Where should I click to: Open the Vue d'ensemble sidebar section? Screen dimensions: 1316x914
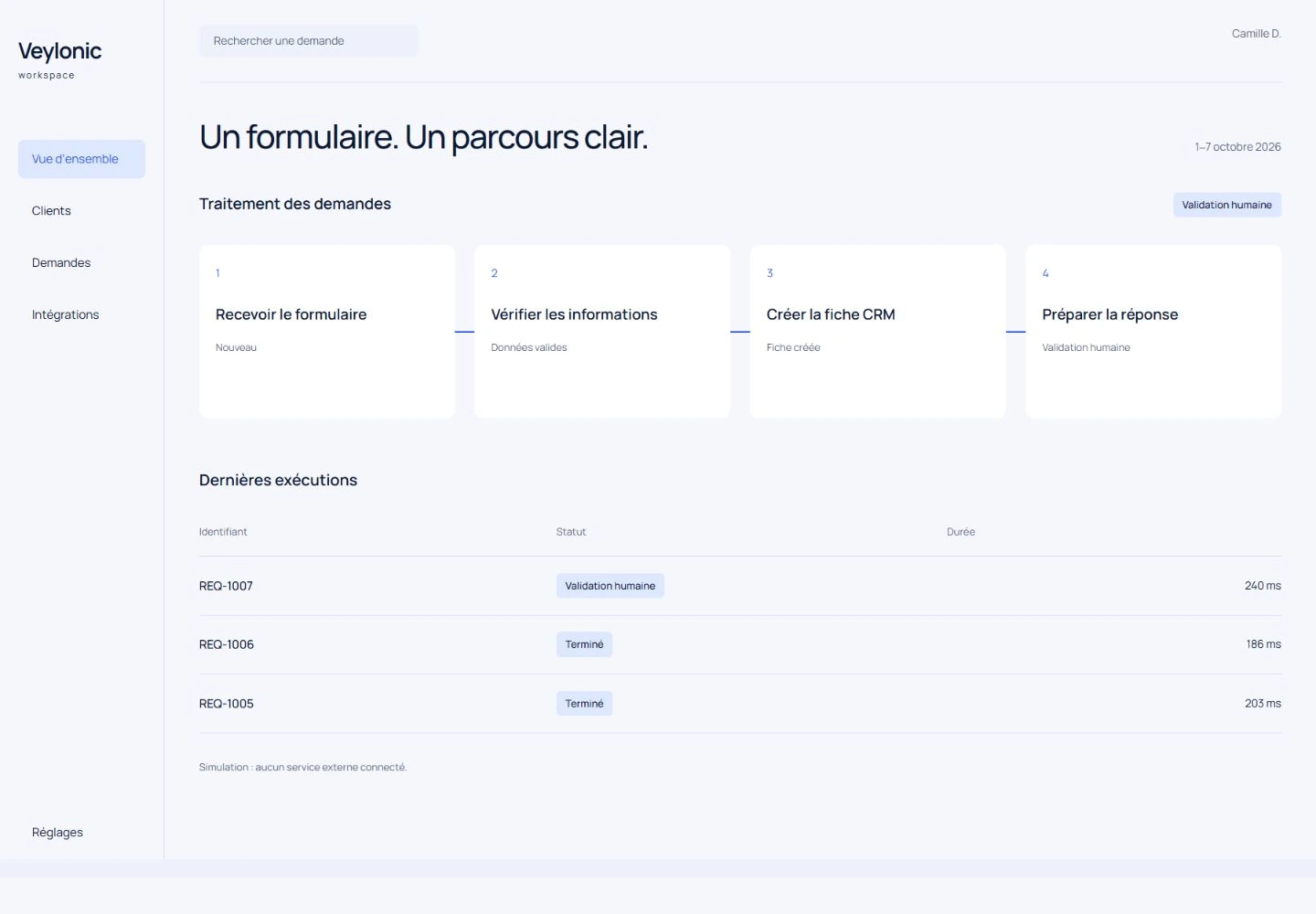tap(81, 159)
